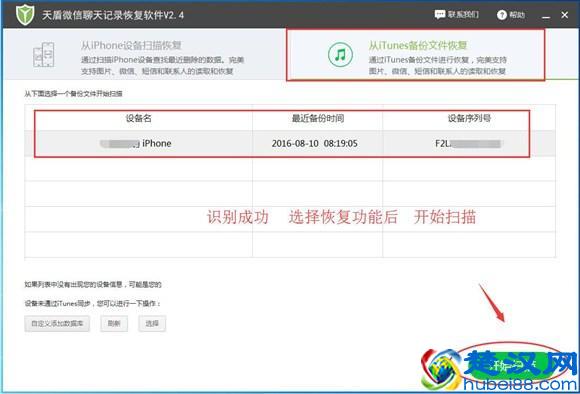The width and height of the screenshot is (580, 394).
Task: Click the green shield app logo
Action: click(25, 15)
